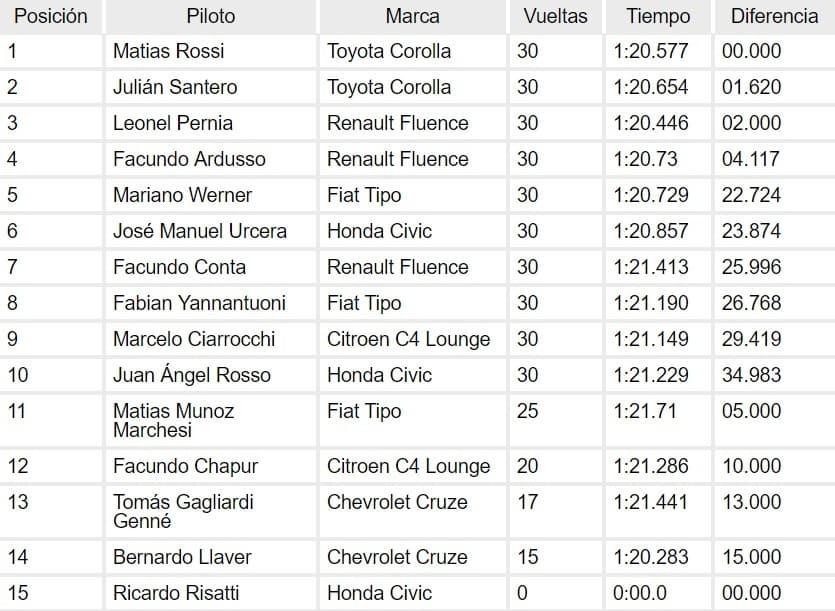Image resolution: width=835 pixels, height=611 pixels.
Task: Select time 1:21.413 of Facundo Conta
Action: (x=658, y=267)
